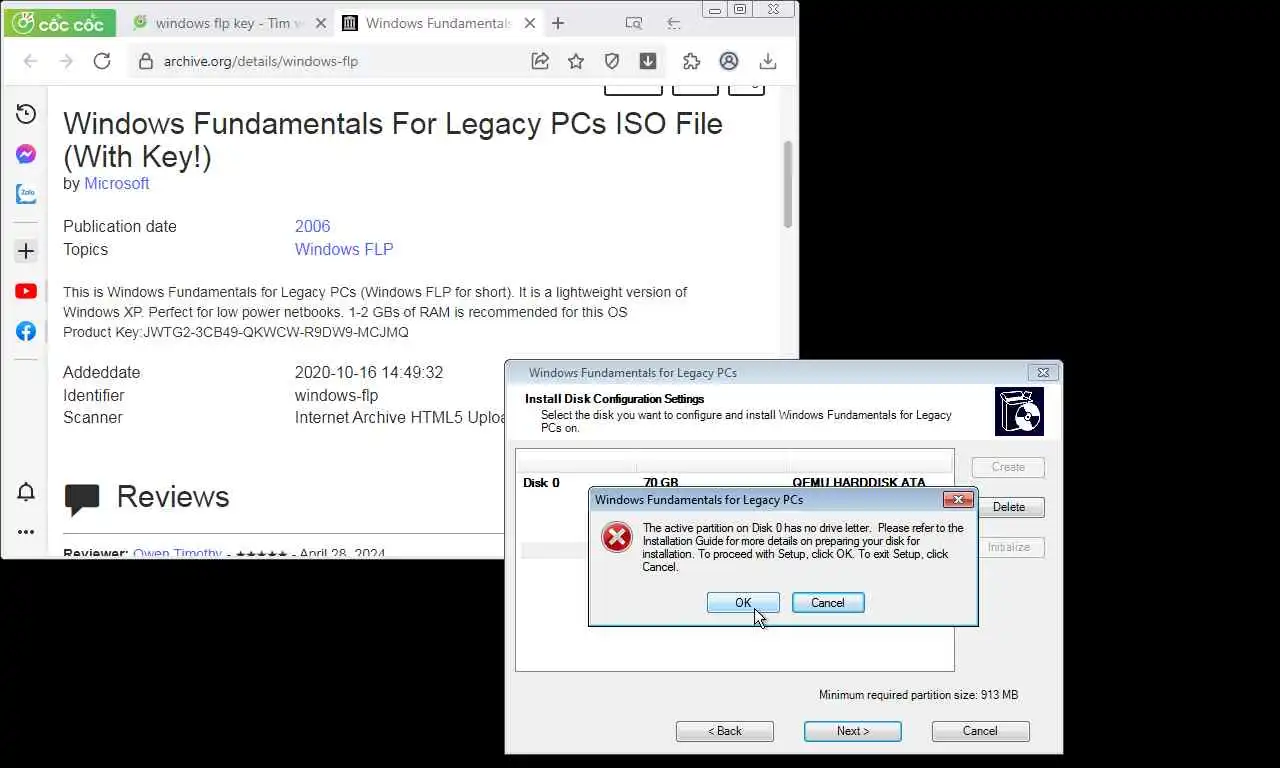Open the user profile icon
This screenshot has height=768, width=1280.
(729, 61)
